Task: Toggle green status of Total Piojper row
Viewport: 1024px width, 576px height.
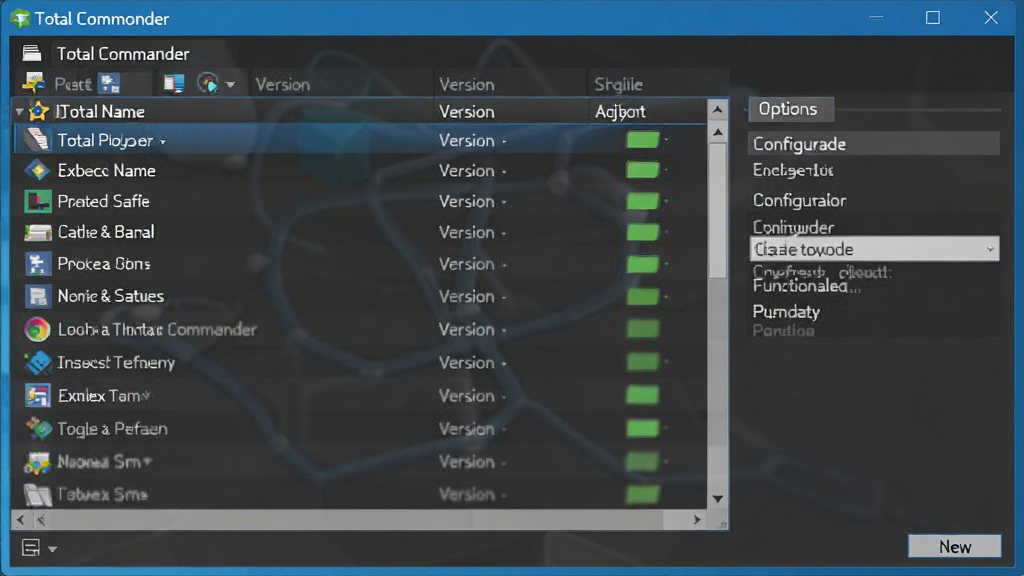Action: [x=643, y=140]
